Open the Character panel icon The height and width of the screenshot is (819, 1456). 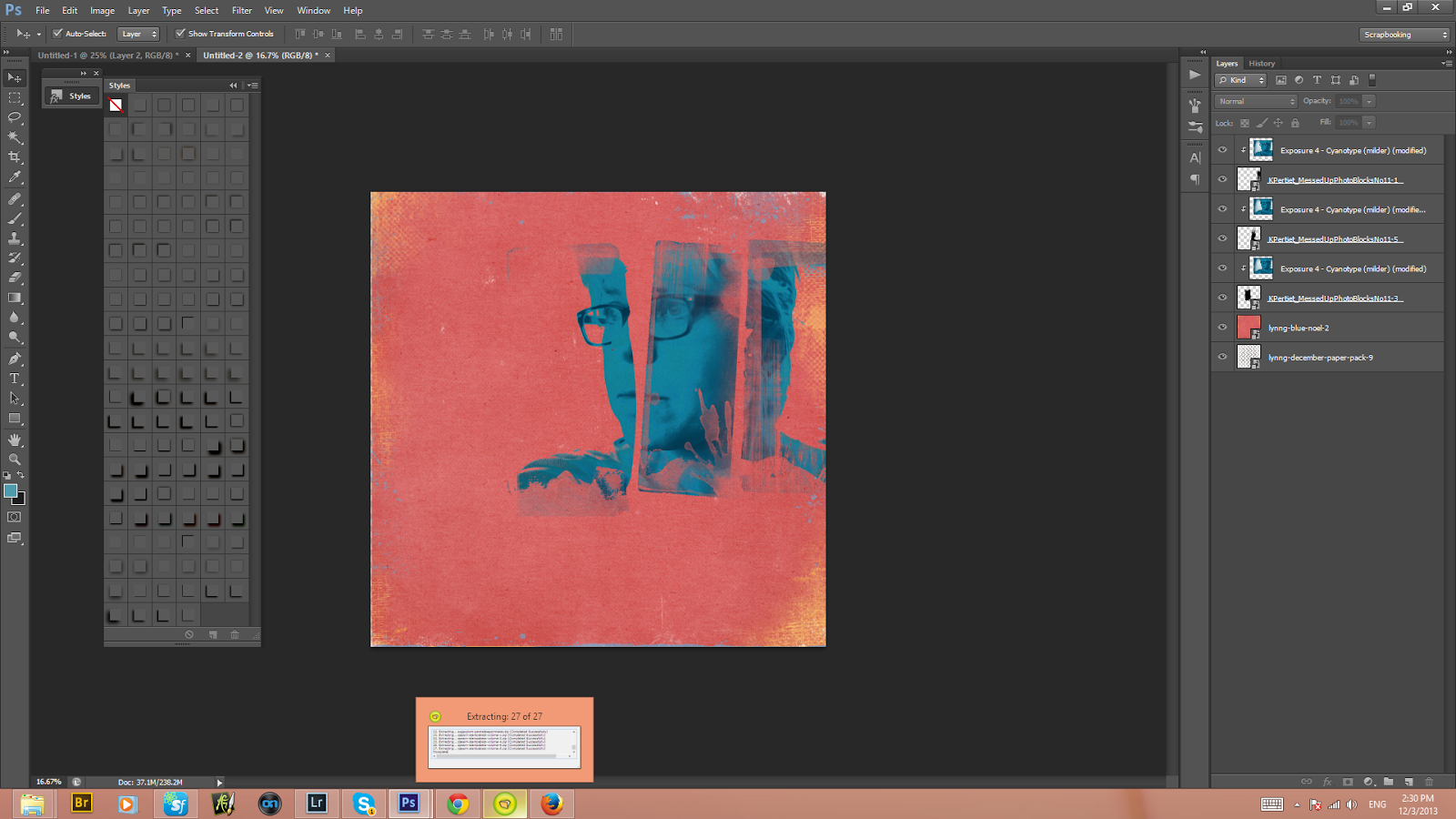[1195, 157]
